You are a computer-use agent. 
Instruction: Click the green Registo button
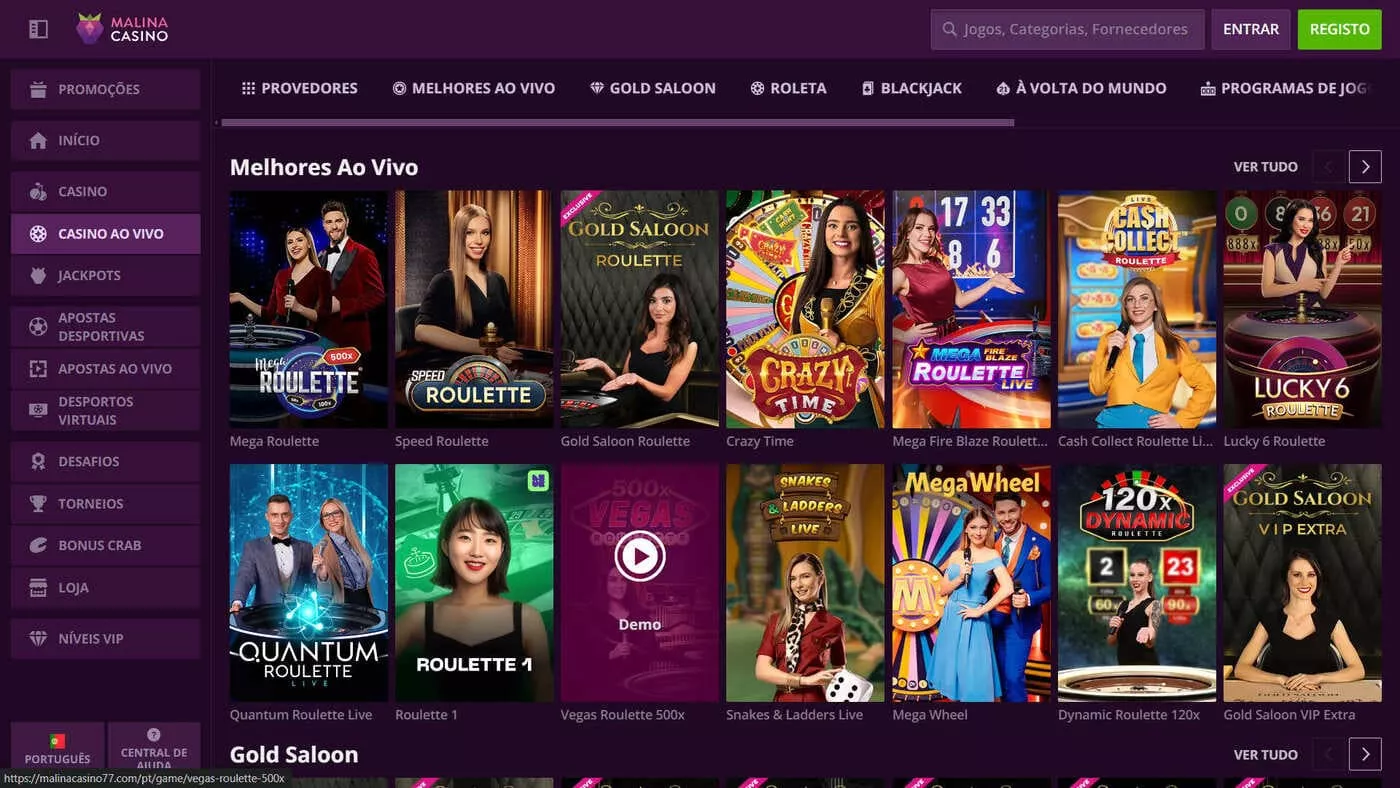(x=1339, y=29)
